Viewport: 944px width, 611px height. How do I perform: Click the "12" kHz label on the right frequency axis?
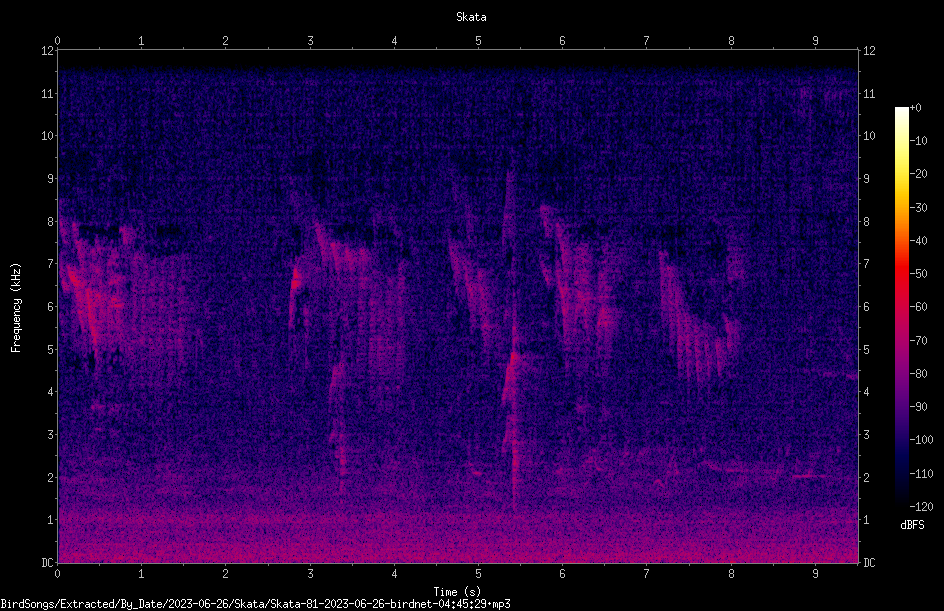[x=869, y=51]
